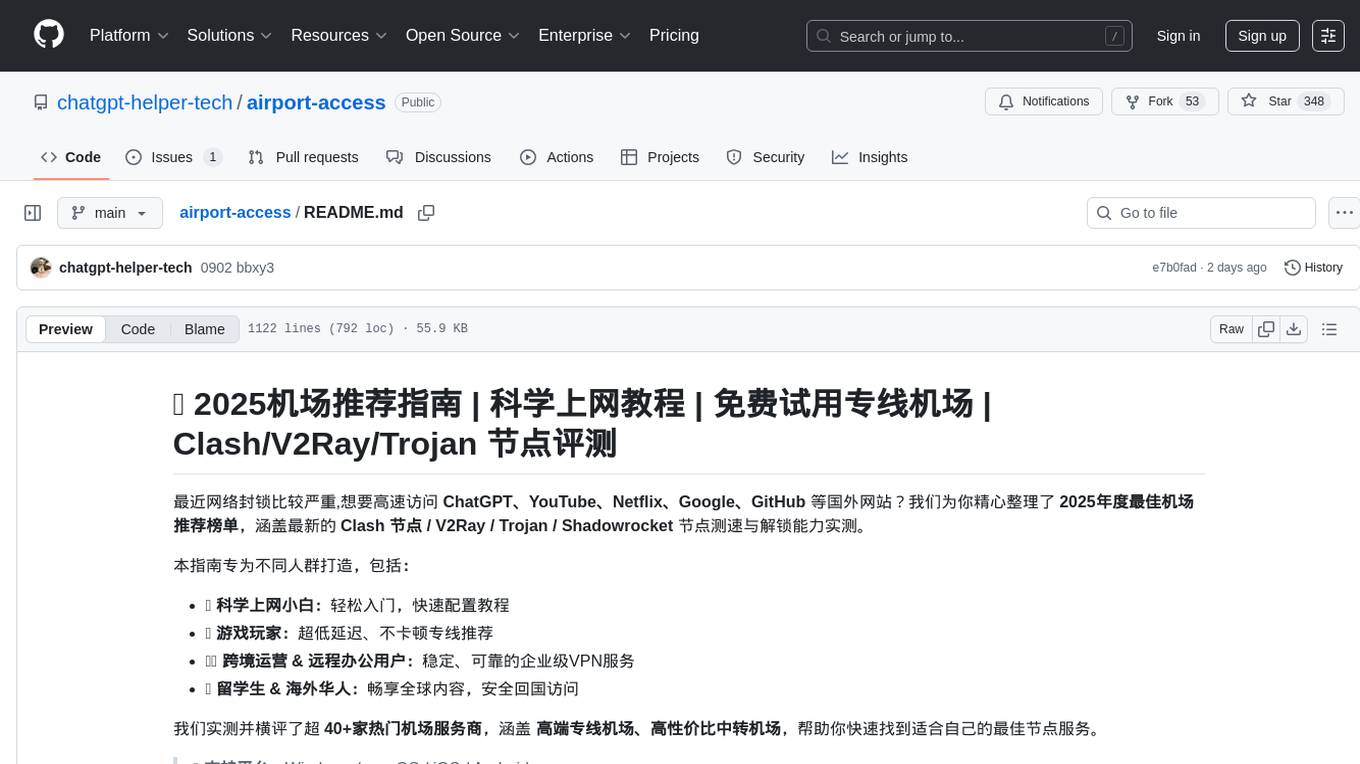Image resolution: width=1360 pixels, height=764 pixels.
Task: Click the chatgpt-helper-tech avatar image
Action: [x=41, y=267]
